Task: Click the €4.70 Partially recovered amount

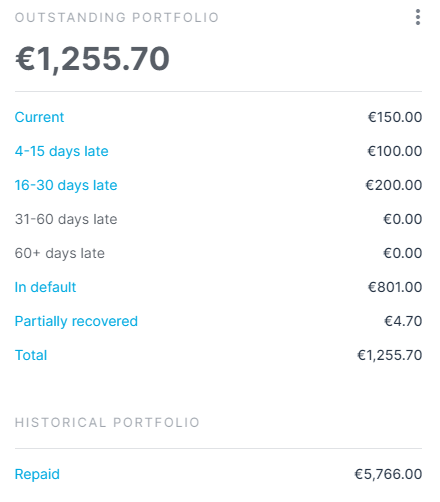Action: (403, 321)
